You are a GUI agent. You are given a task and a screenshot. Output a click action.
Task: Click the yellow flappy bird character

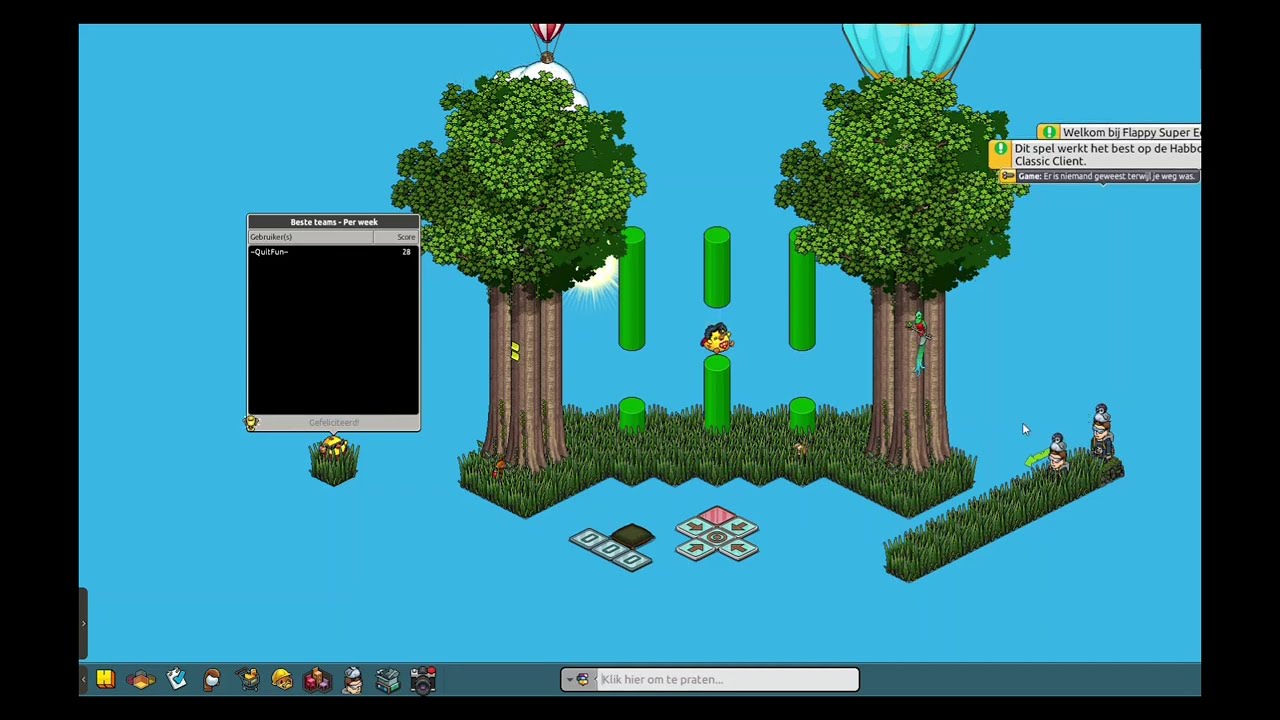pyautogui.click(x=716, y=339)
